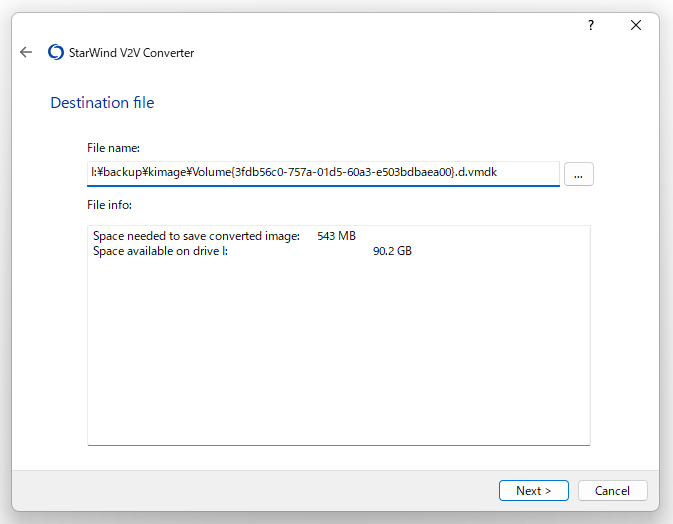Cancel the conversion wizard

tap(612, 491)
